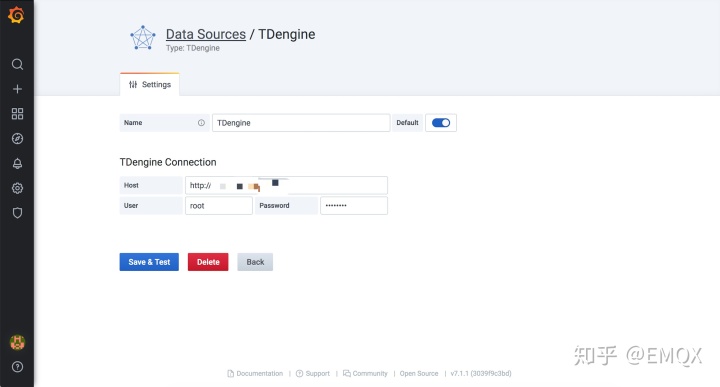
Task: Open the Help question mark icon
Action: click(x=17, y=367)
